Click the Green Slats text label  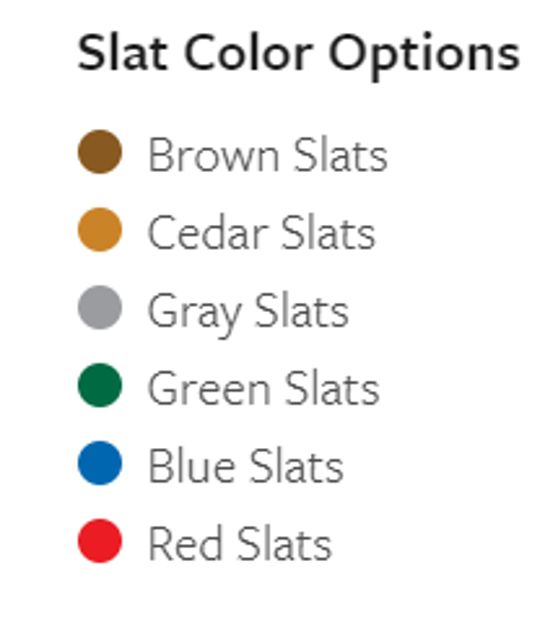263,389
